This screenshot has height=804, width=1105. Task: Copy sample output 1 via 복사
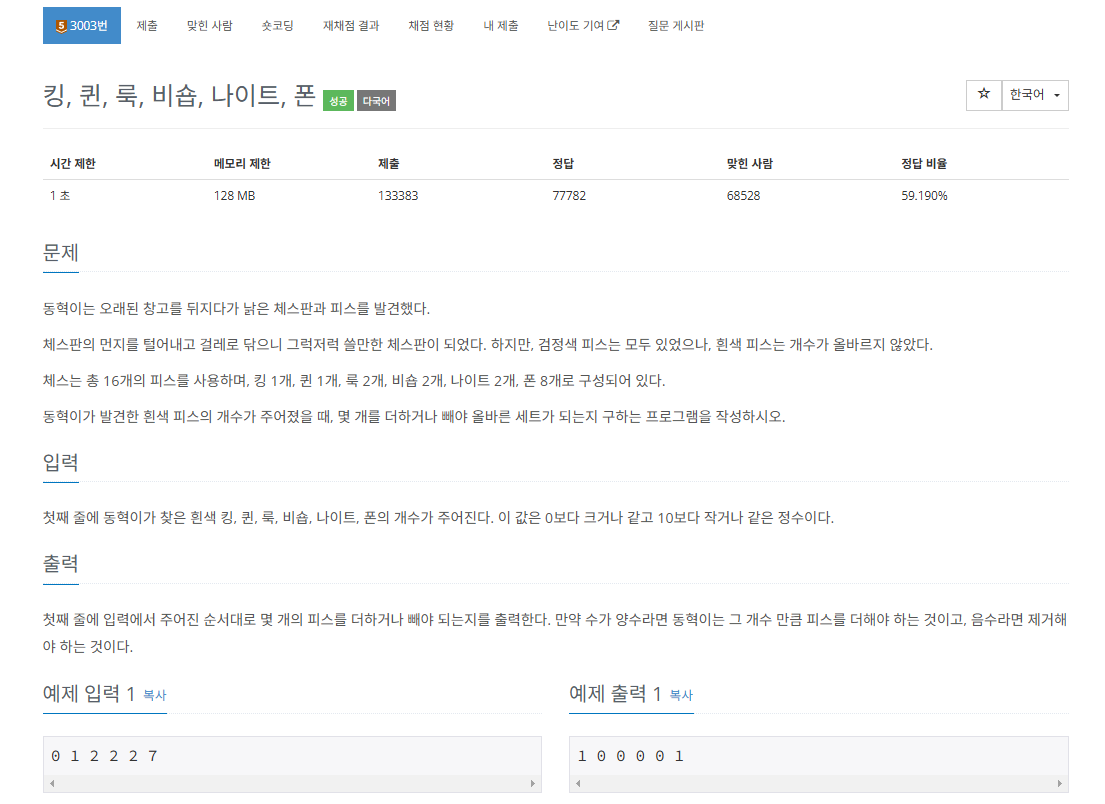click(681, 695)
